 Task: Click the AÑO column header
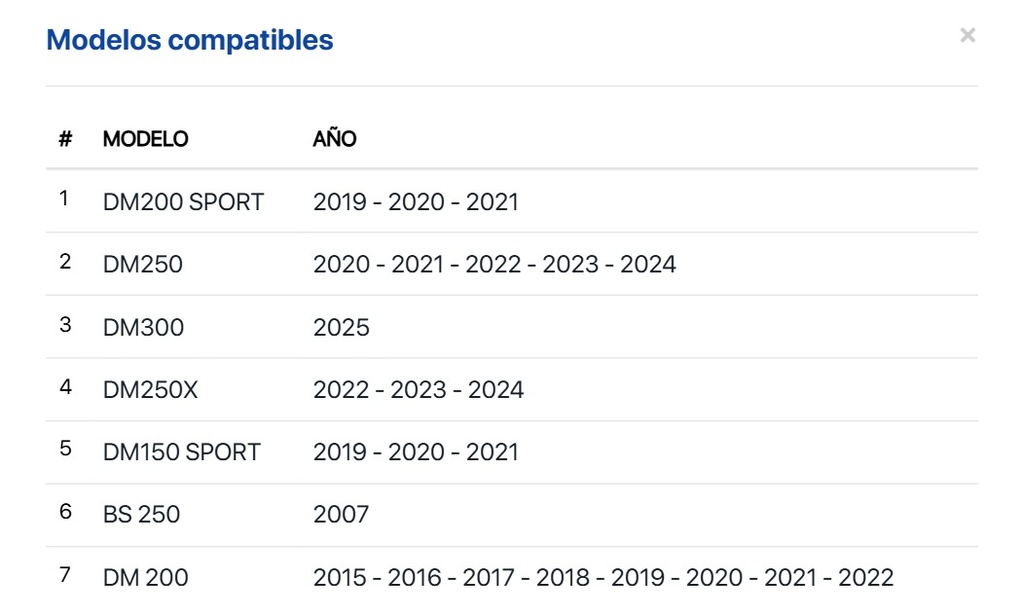(334, 139)
